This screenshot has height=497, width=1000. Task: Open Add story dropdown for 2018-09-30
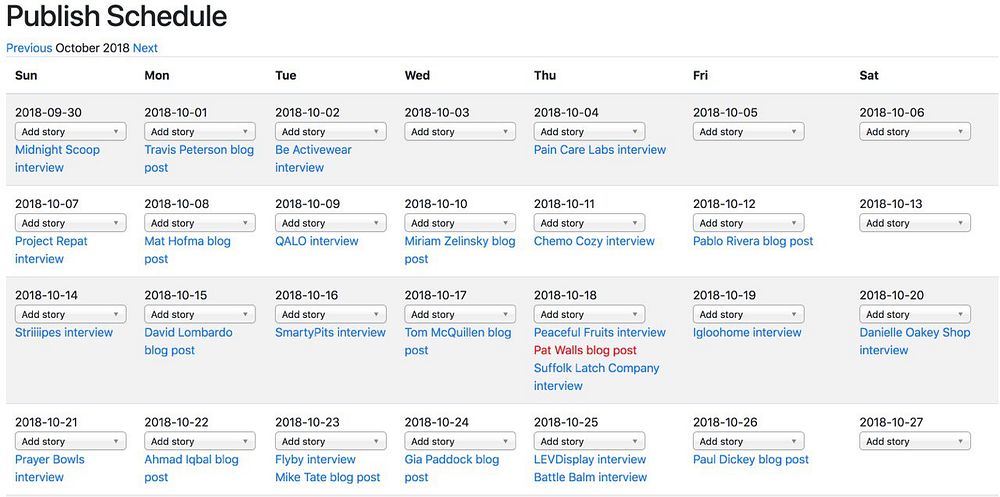tap(71, 132)
